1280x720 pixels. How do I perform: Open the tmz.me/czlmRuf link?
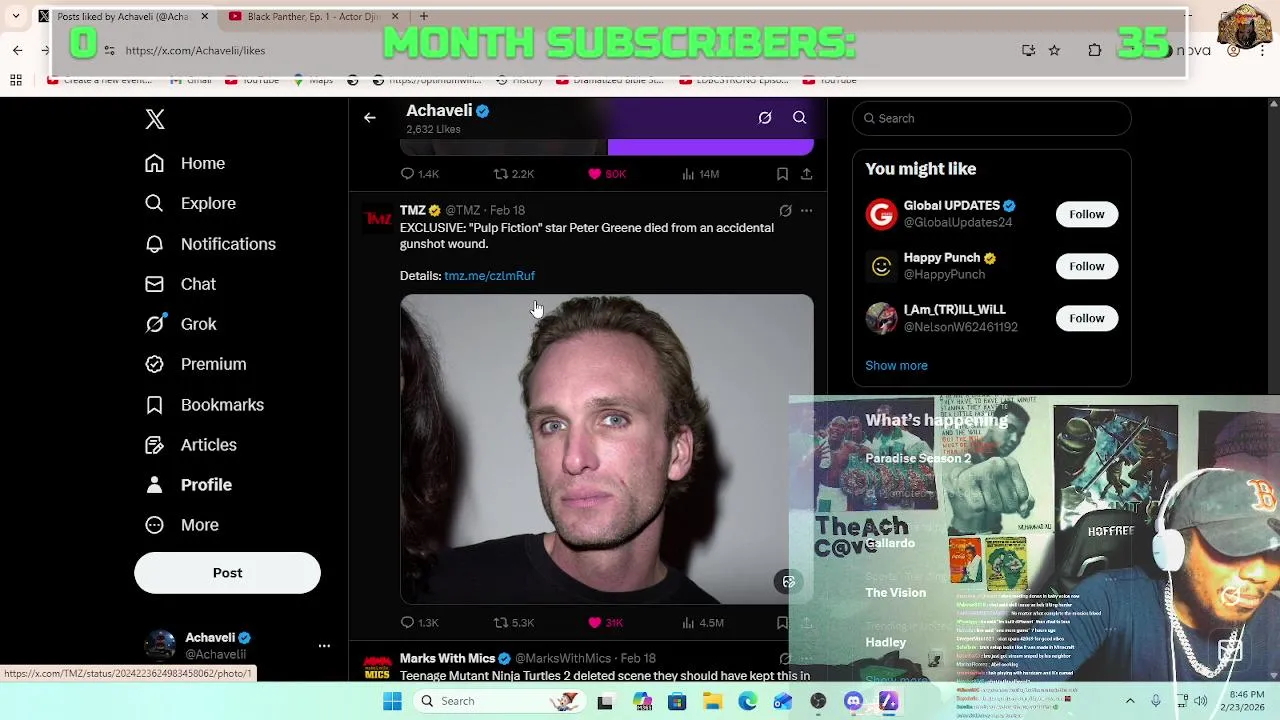click(489, 276)
